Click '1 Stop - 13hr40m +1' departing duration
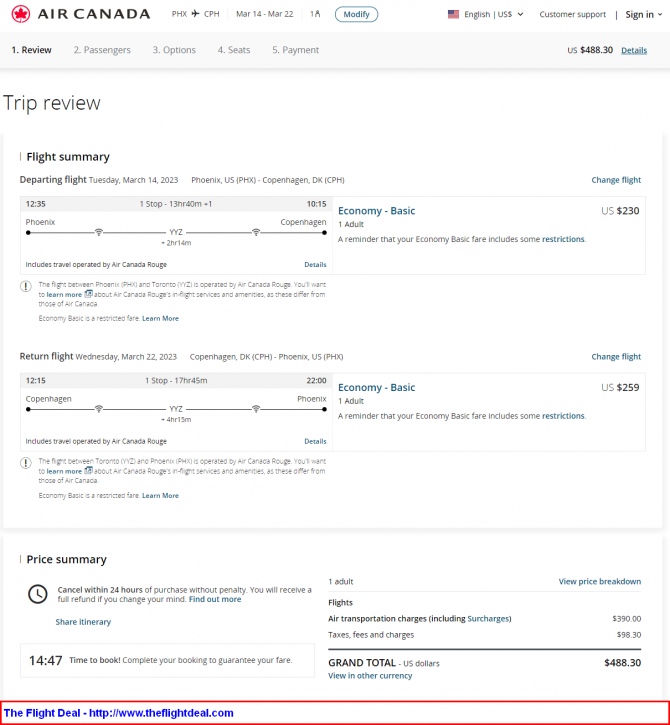The image size is (670, 725). coord(176,204)
